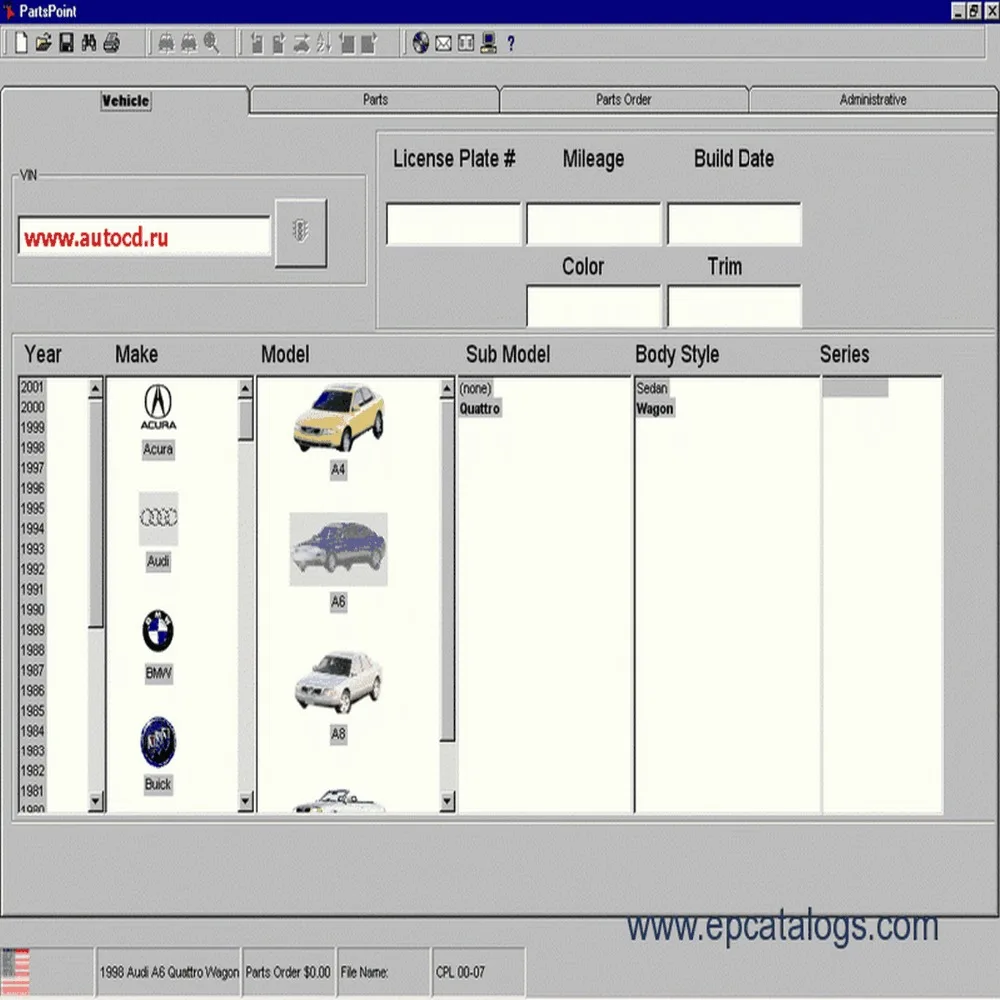
Task: Click Parts Order $0.00 status panel
Action: coord(288,972)
